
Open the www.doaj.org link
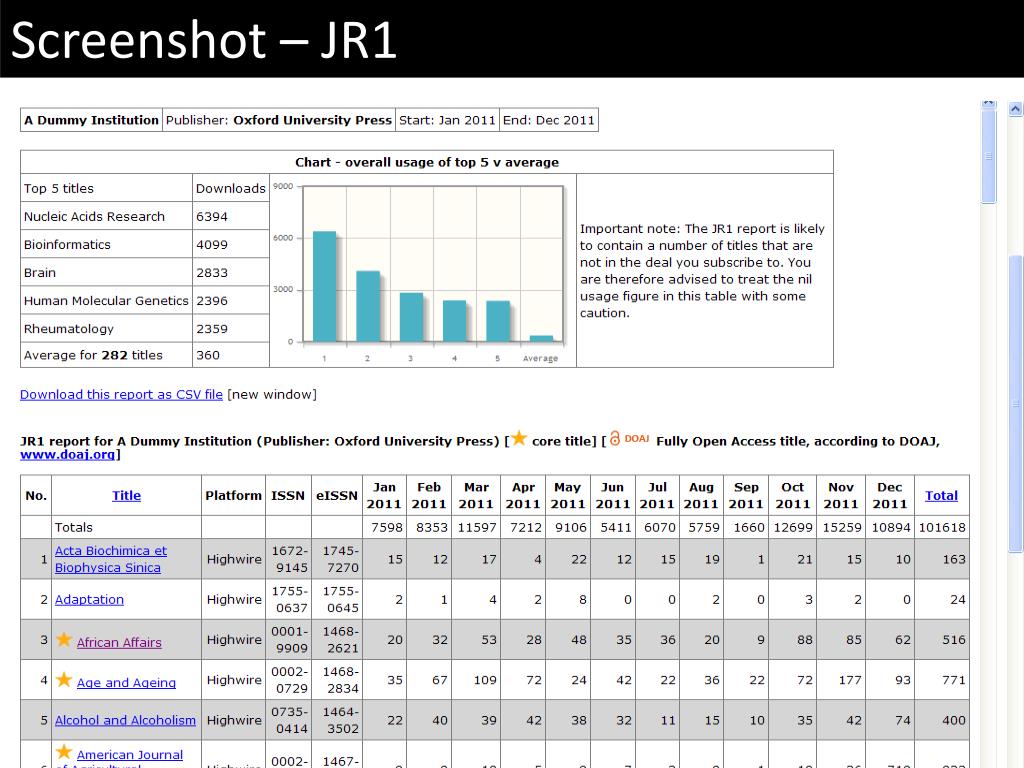click(x=67, y=455)
